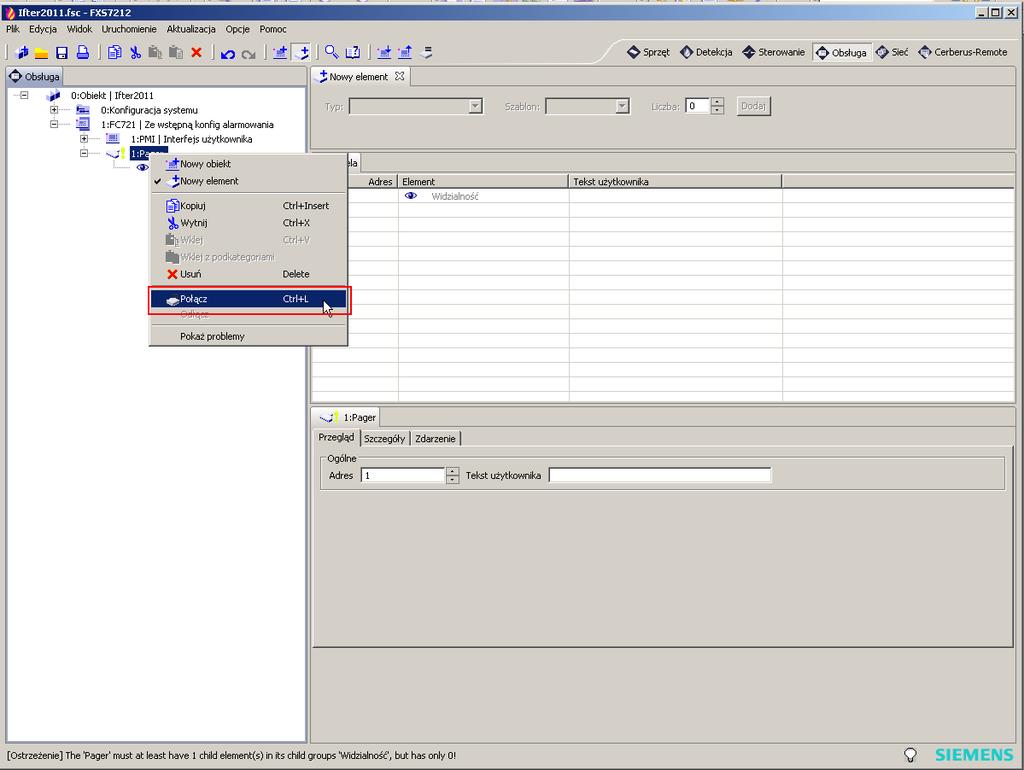This screenshot has height=770, width=1024.
Task: Switch to the Zdarzenie tab
Action: coord(435,439)
